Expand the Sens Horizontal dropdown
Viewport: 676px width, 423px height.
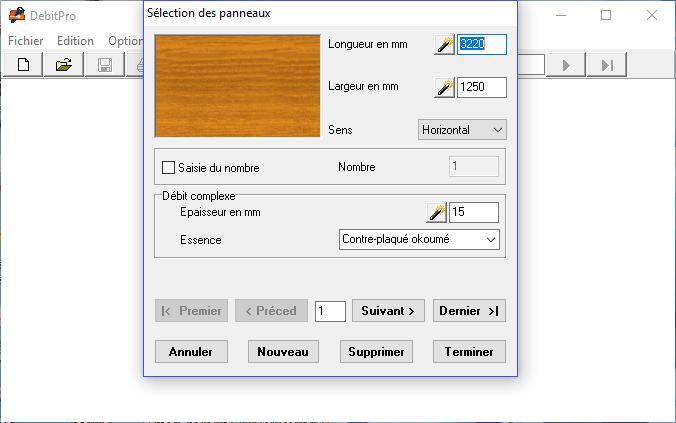click(x=462, y=130)
